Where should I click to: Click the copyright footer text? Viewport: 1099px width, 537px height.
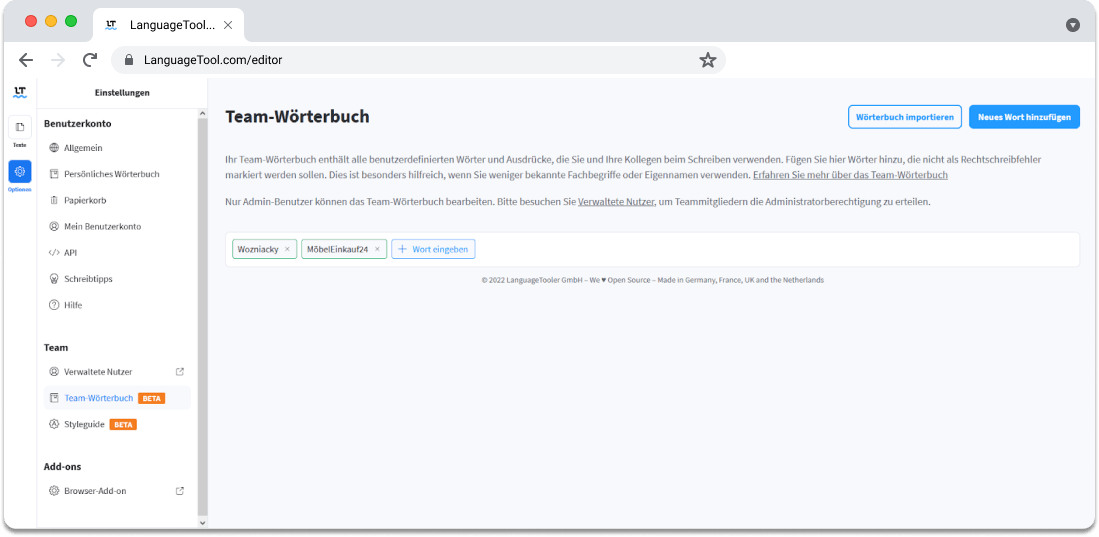click(653, 280)
